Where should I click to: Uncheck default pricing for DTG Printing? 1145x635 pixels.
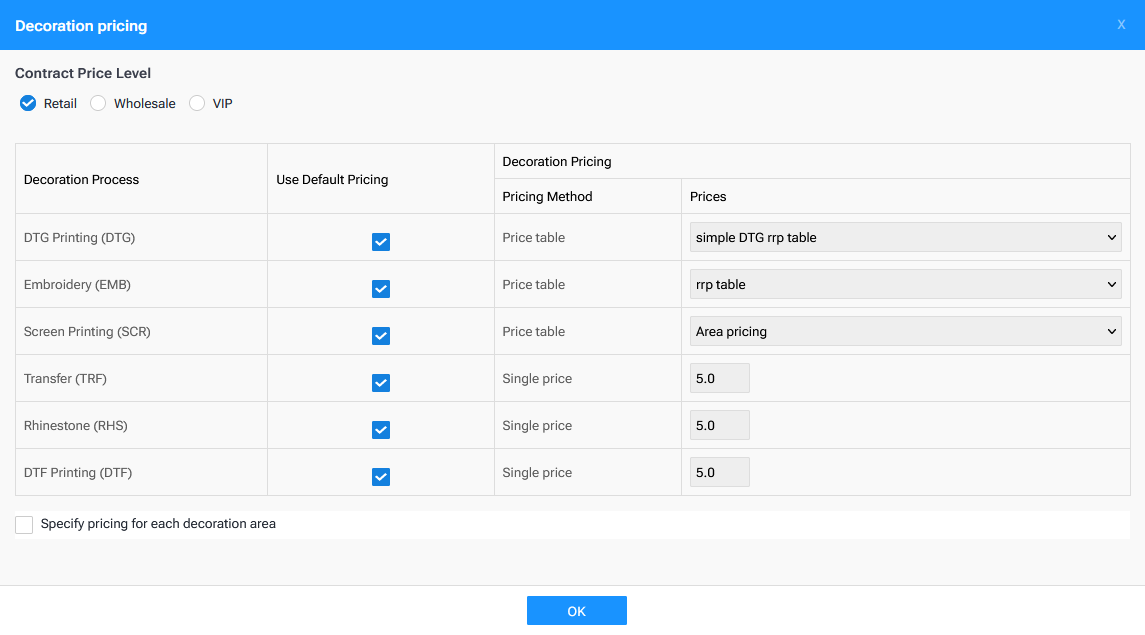[381, 241]
